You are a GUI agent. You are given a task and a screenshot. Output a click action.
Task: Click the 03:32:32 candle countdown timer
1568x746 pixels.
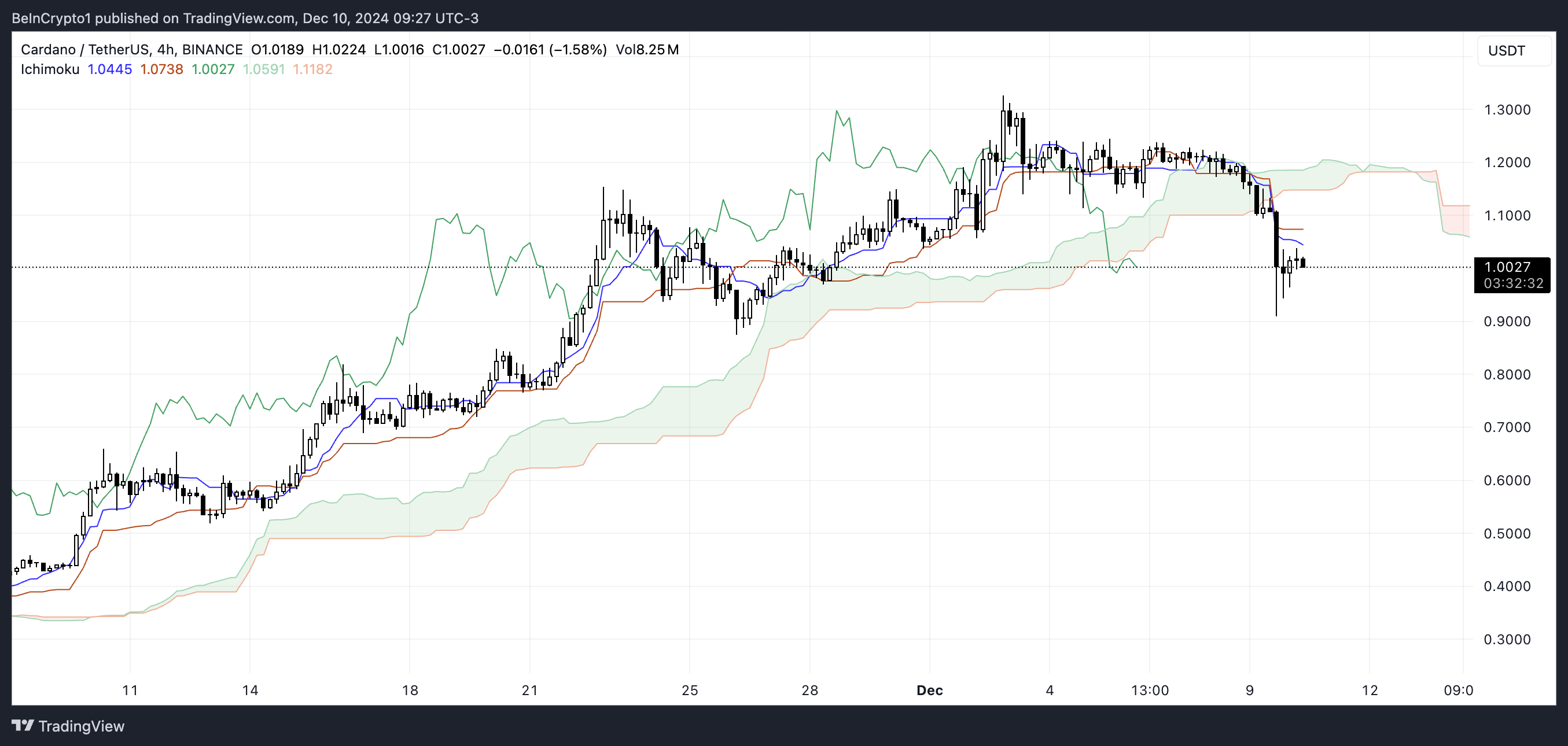point(1512,283)
